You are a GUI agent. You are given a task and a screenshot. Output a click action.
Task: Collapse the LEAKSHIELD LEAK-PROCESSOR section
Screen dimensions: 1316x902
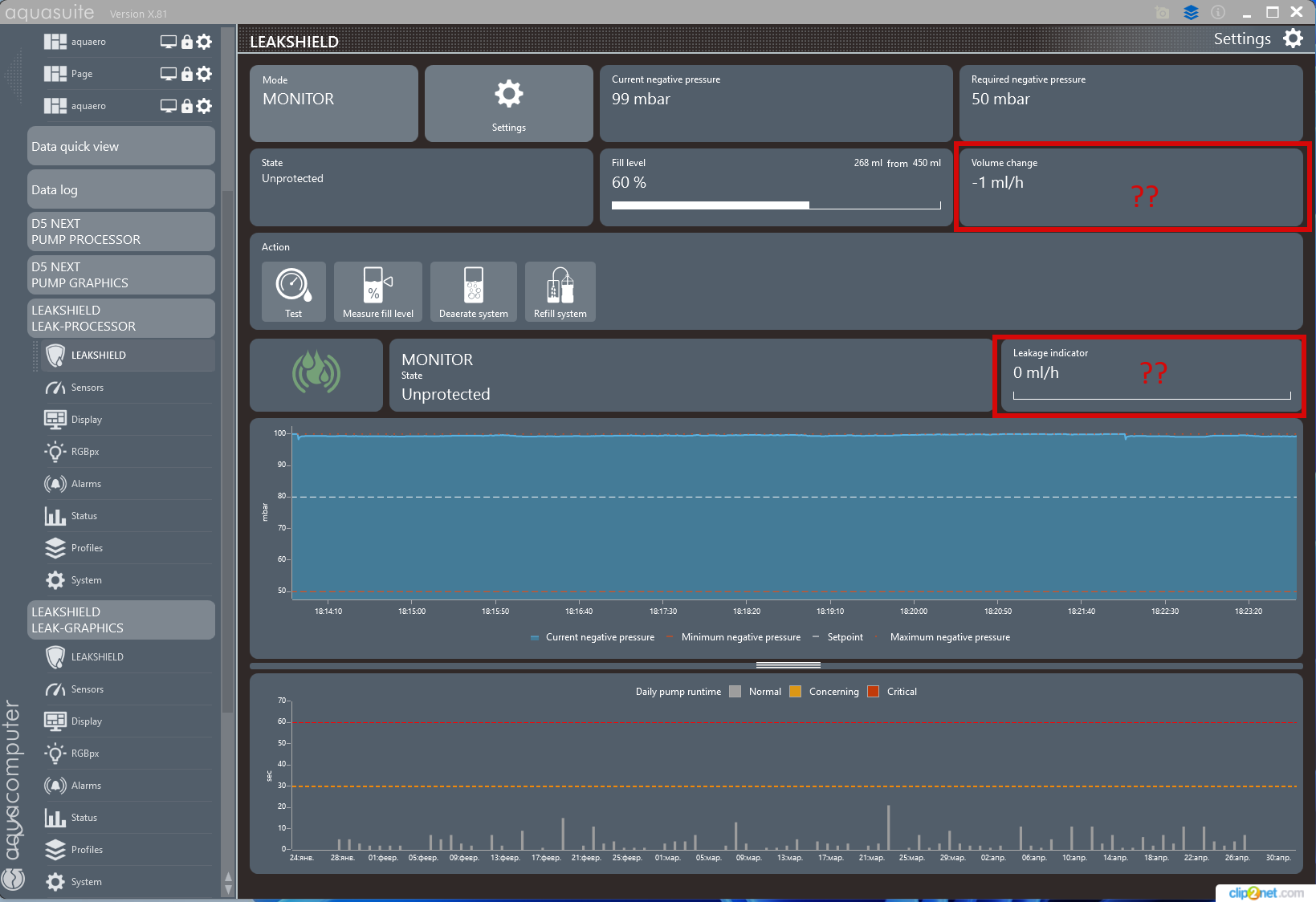(x=120, y=319)
